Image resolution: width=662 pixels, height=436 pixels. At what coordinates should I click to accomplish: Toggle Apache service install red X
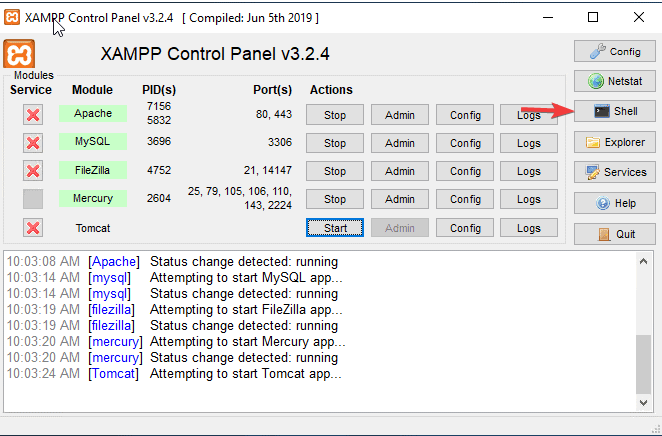(33, 115)
